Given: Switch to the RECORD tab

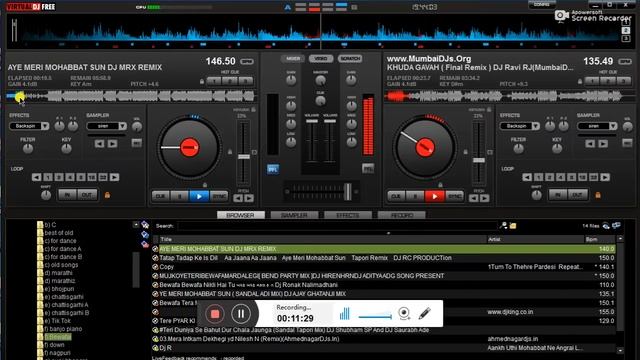Looking at the screenshot, I should pos(402,215).
